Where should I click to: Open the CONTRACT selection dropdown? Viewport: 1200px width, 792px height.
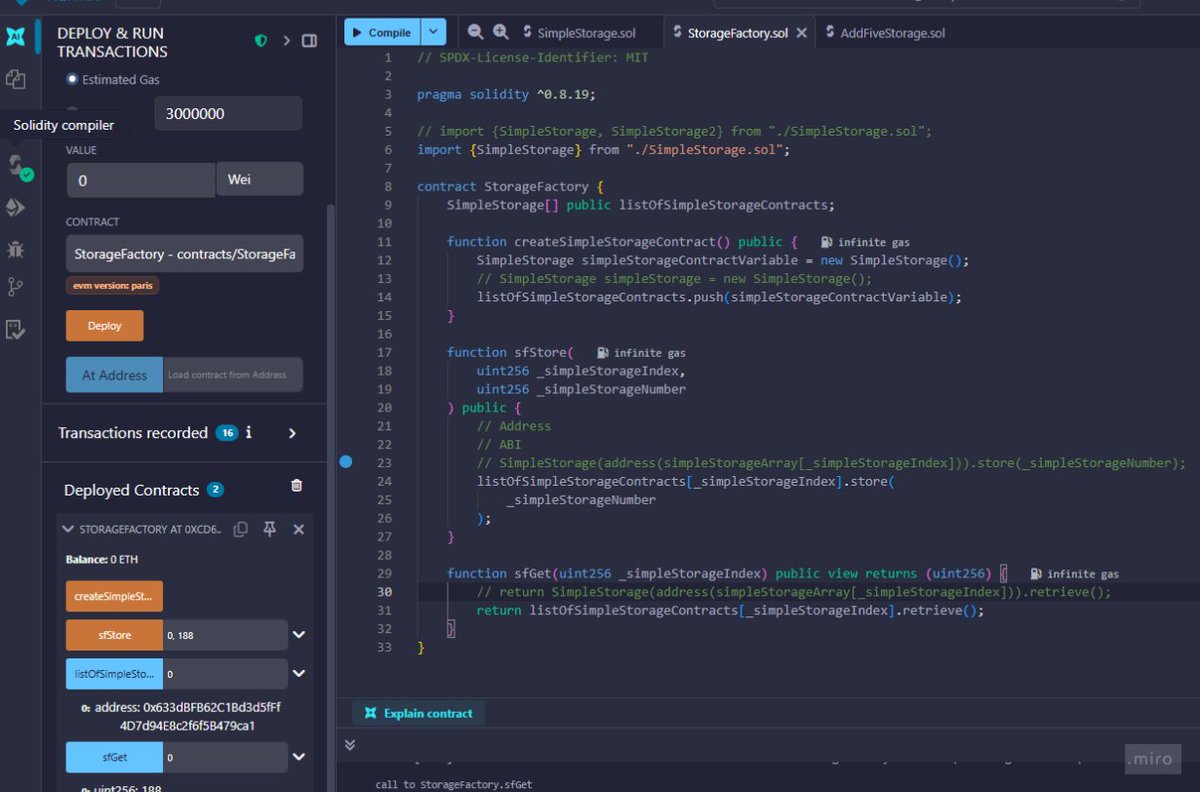click(x=184, y=253)
